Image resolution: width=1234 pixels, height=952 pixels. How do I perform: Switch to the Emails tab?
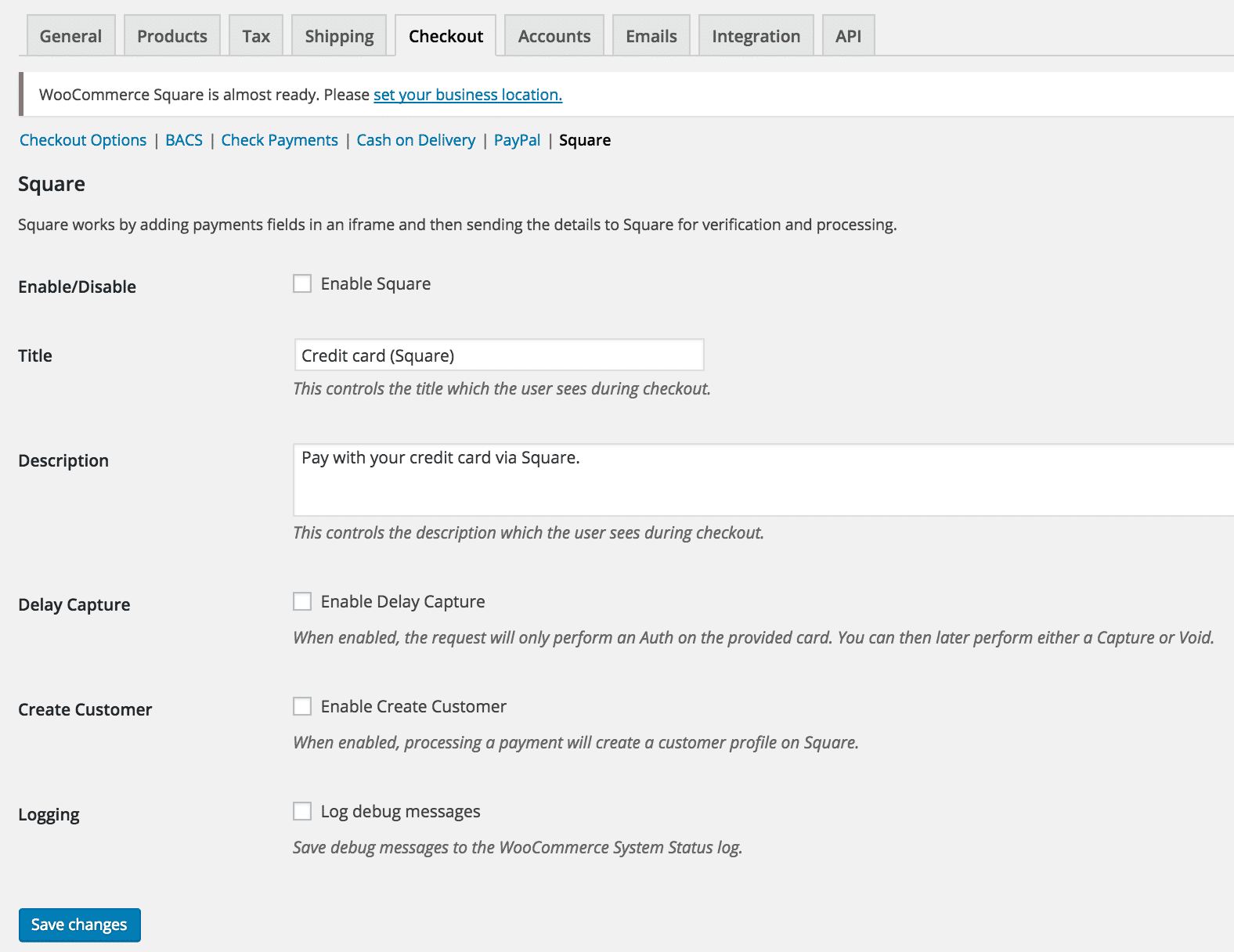[651, 36]
